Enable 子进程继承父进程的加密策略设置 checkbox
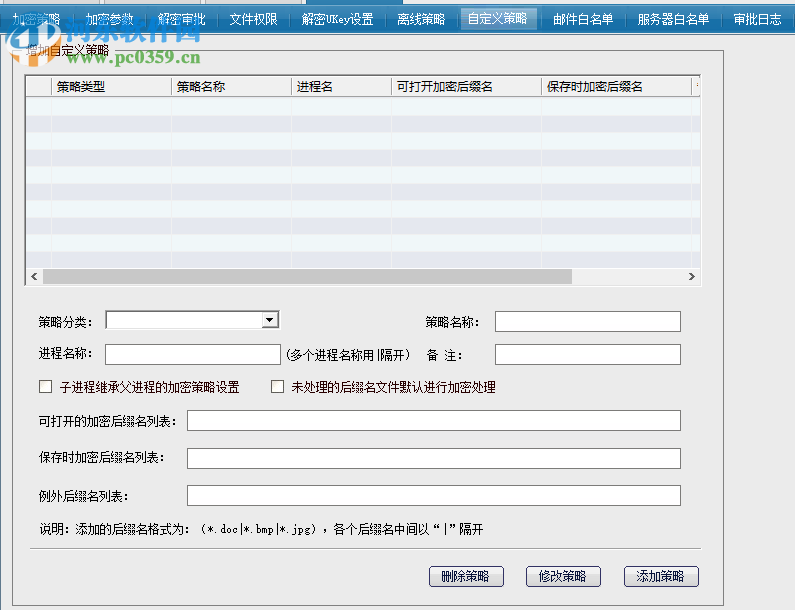Image resolution: width=795 pixels, height=610 pixels. 46,387
